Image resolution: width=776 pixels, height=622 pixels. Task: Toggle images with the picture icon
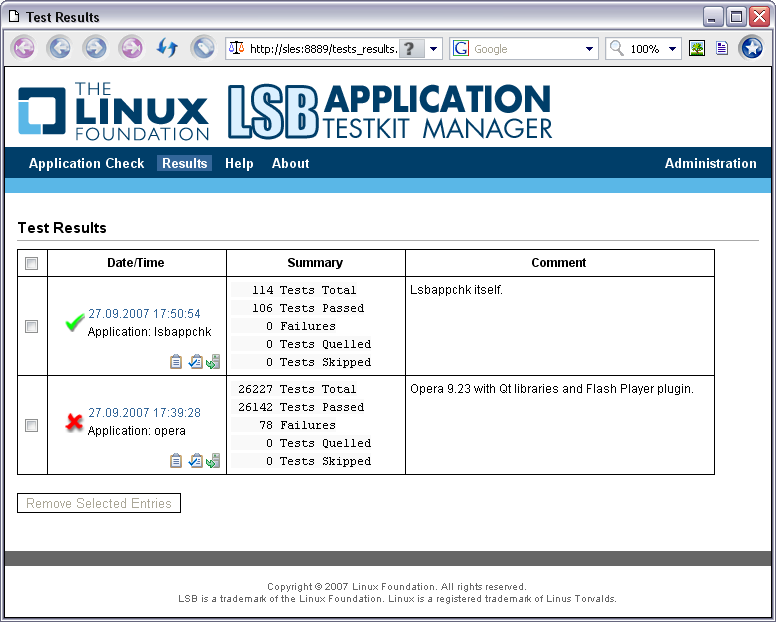click(x=697, y=48)
